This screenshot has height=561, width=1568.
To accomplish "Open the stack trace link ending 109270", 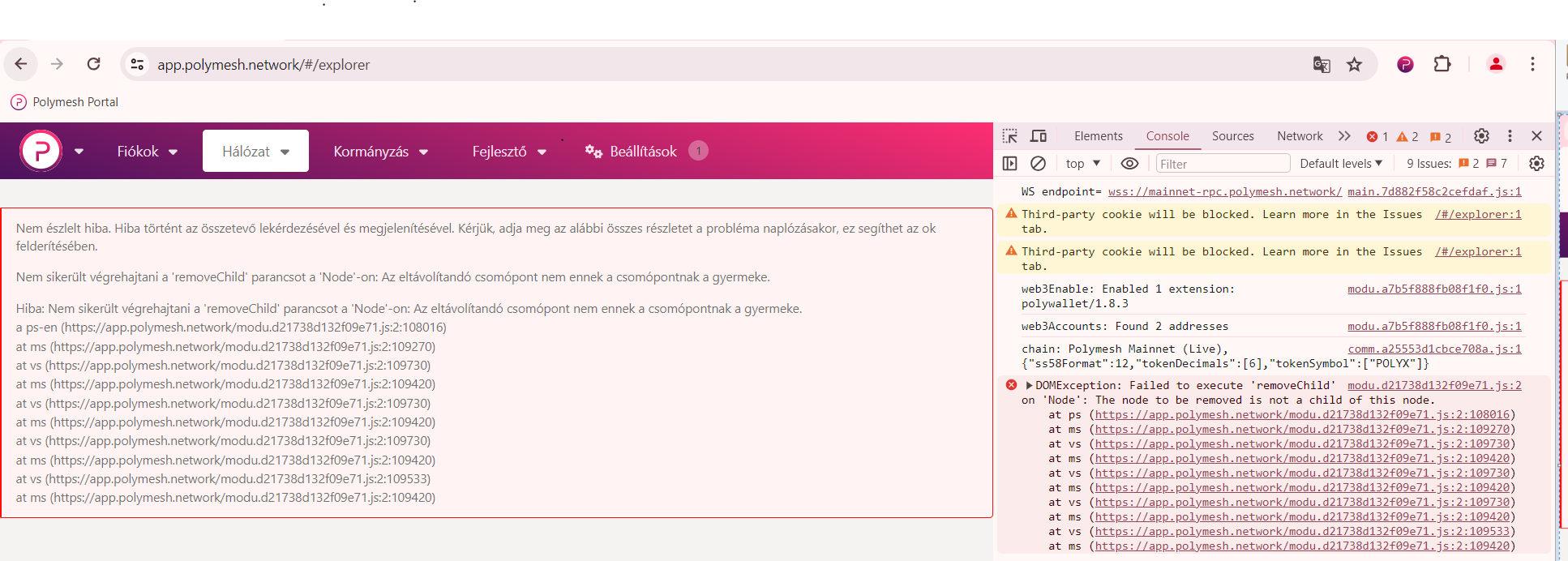I will [x=1302, y=430].
